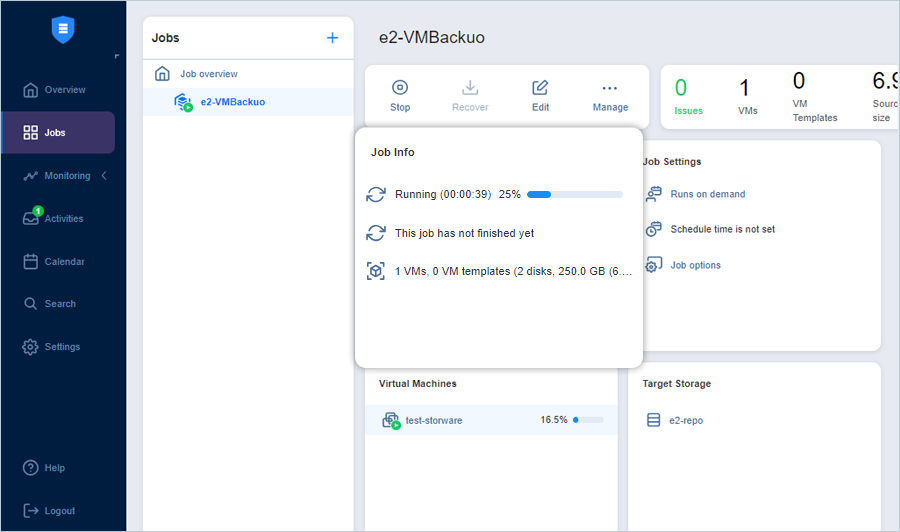Click the 0 VM Templates counter
900x532 pixels.
pyautogui.click(x=814, y=96)
